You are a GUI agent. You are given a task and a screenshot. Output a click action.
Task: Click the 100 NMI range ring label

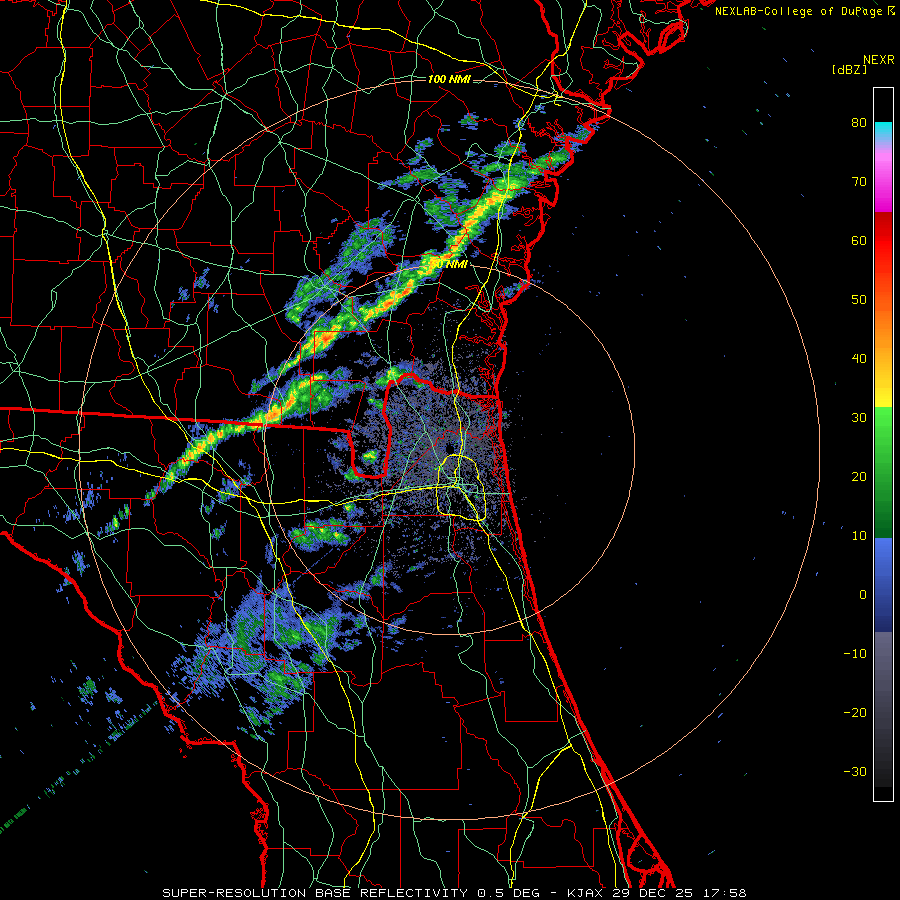tap(449, 79)
